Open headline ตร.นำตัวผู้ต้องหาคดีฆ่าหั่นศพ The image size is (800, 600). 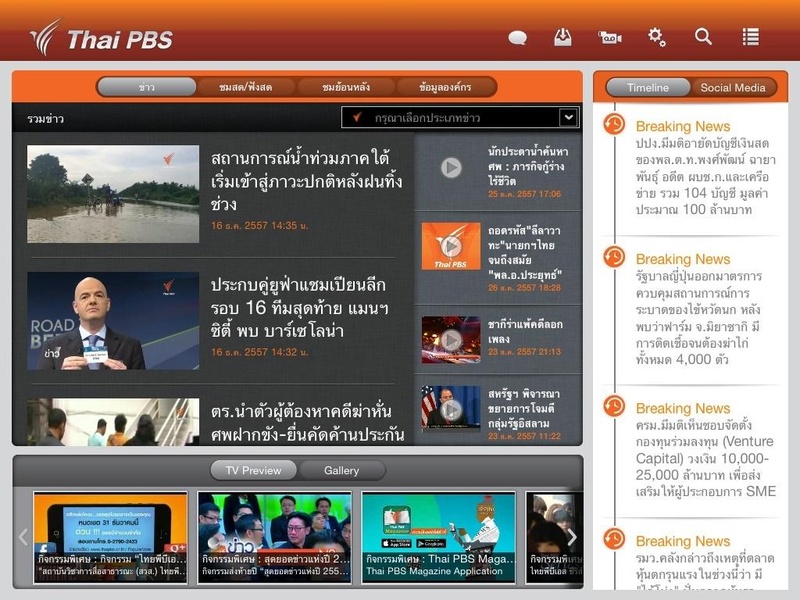(x=308, y=423)
